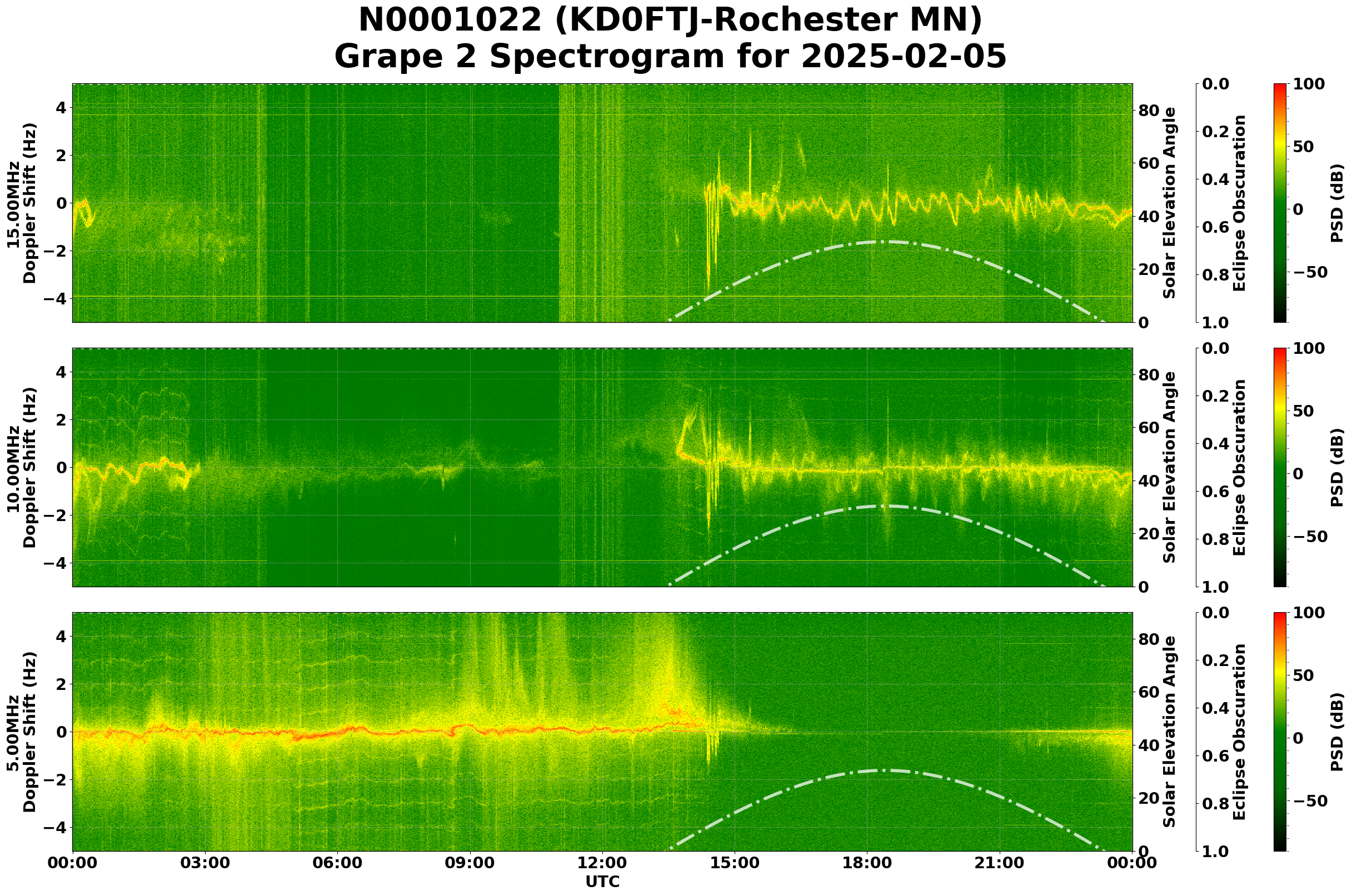Screen dimensions: 1352x896
Task: Click the 15:00 time tick label
Action: point(735,863)
